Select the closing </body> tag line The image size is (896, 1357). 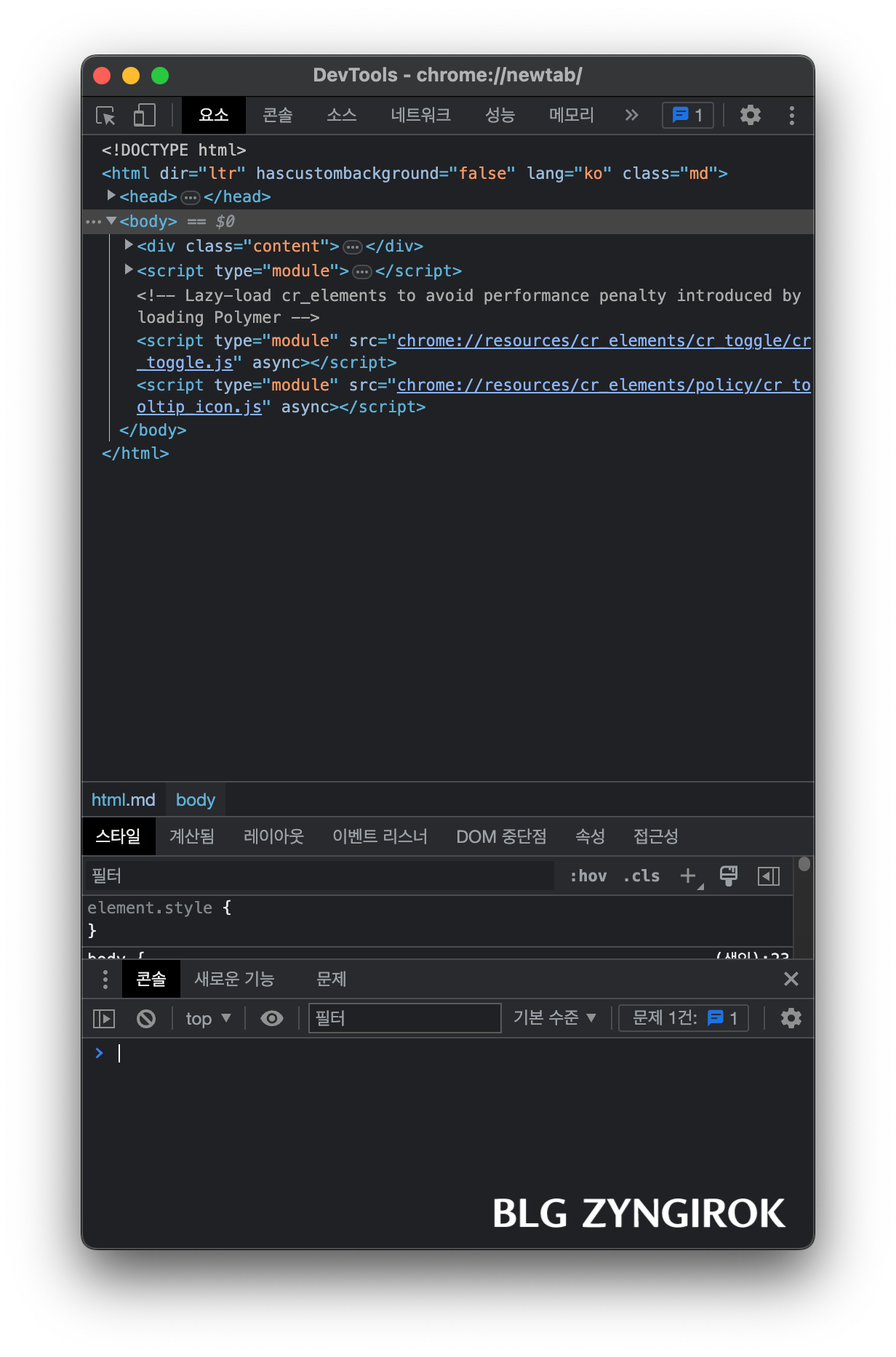(153, 430)
